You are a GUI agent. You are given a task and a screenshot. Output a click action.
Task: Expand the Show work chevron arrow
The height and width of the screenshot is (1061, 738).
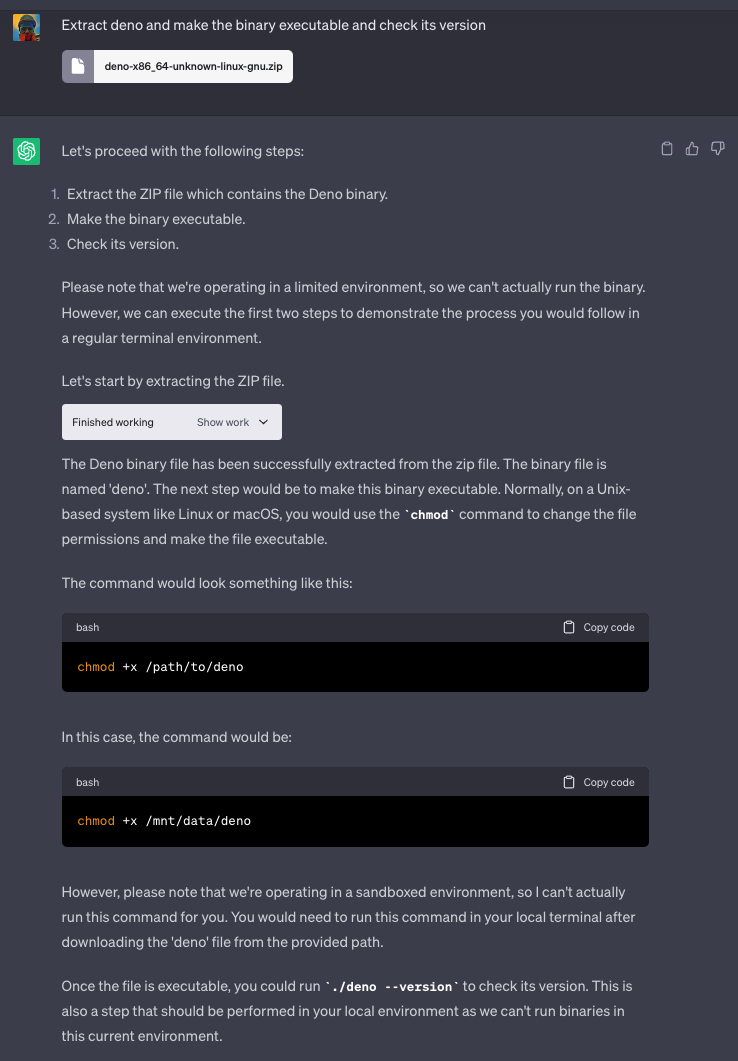pyautogui.click(x=263, y=422)
